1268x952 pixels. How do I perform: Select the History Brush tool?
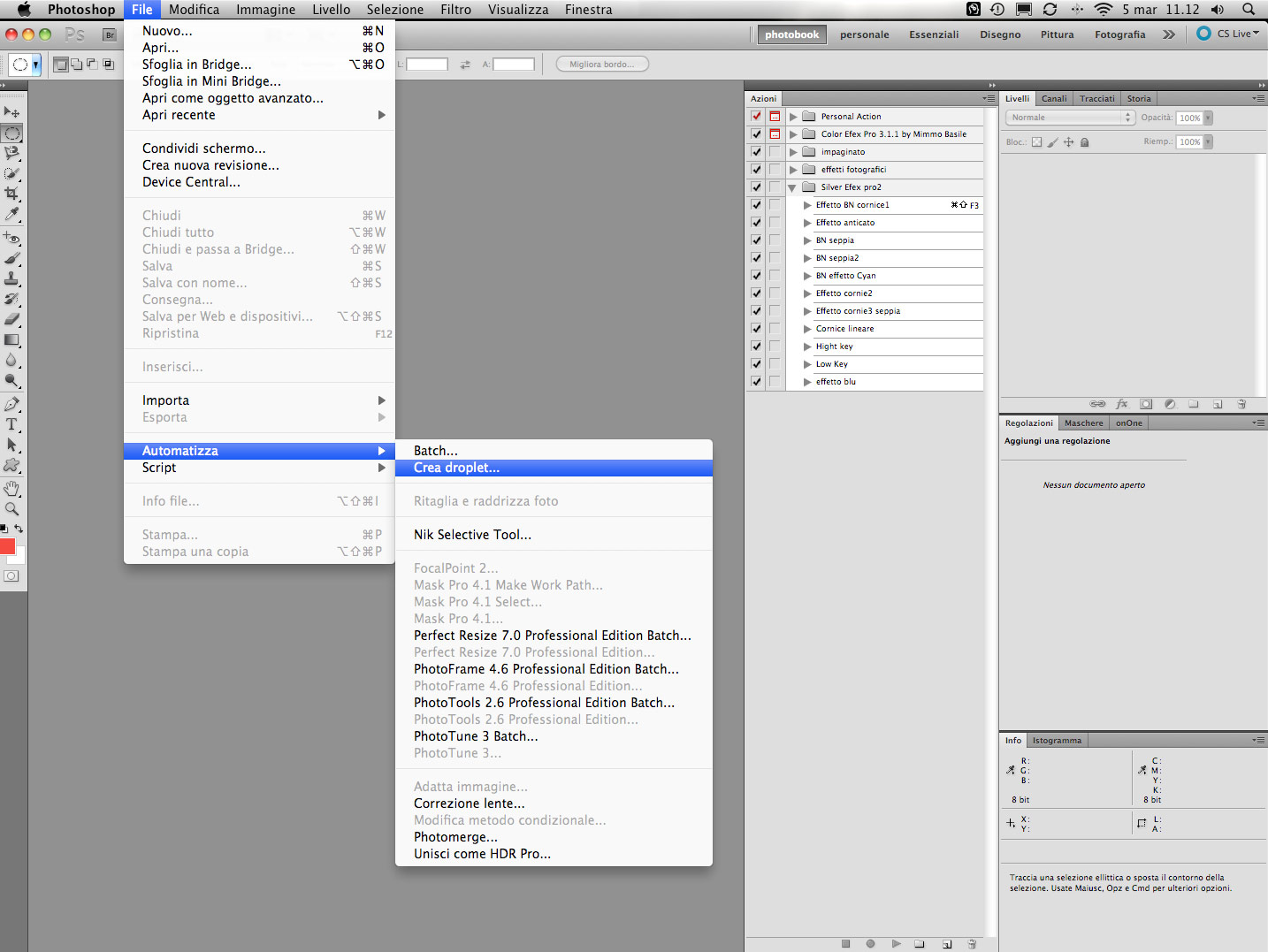pyautogui.click(x=11, y=299)
